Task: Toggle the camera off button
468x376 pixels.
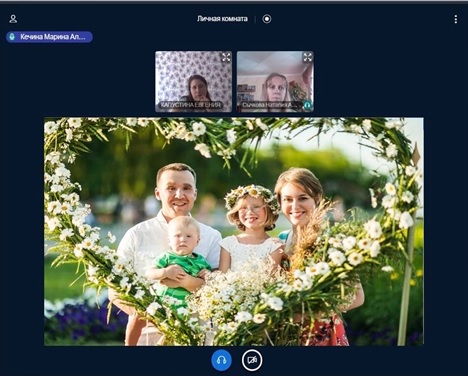Action: [x=252, y=360]
